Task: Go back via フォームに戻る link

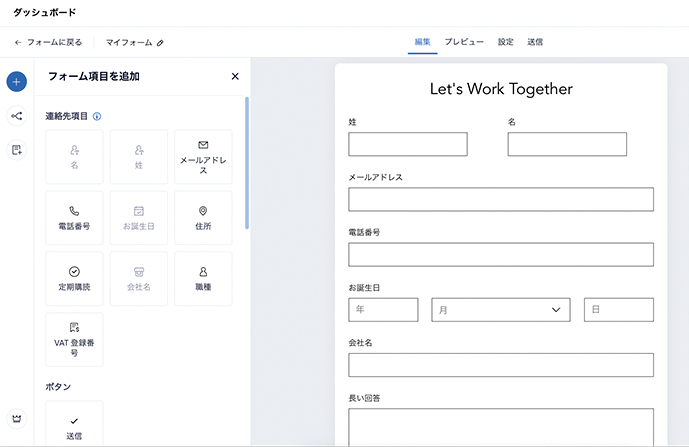Action: (x=48, y=42)
